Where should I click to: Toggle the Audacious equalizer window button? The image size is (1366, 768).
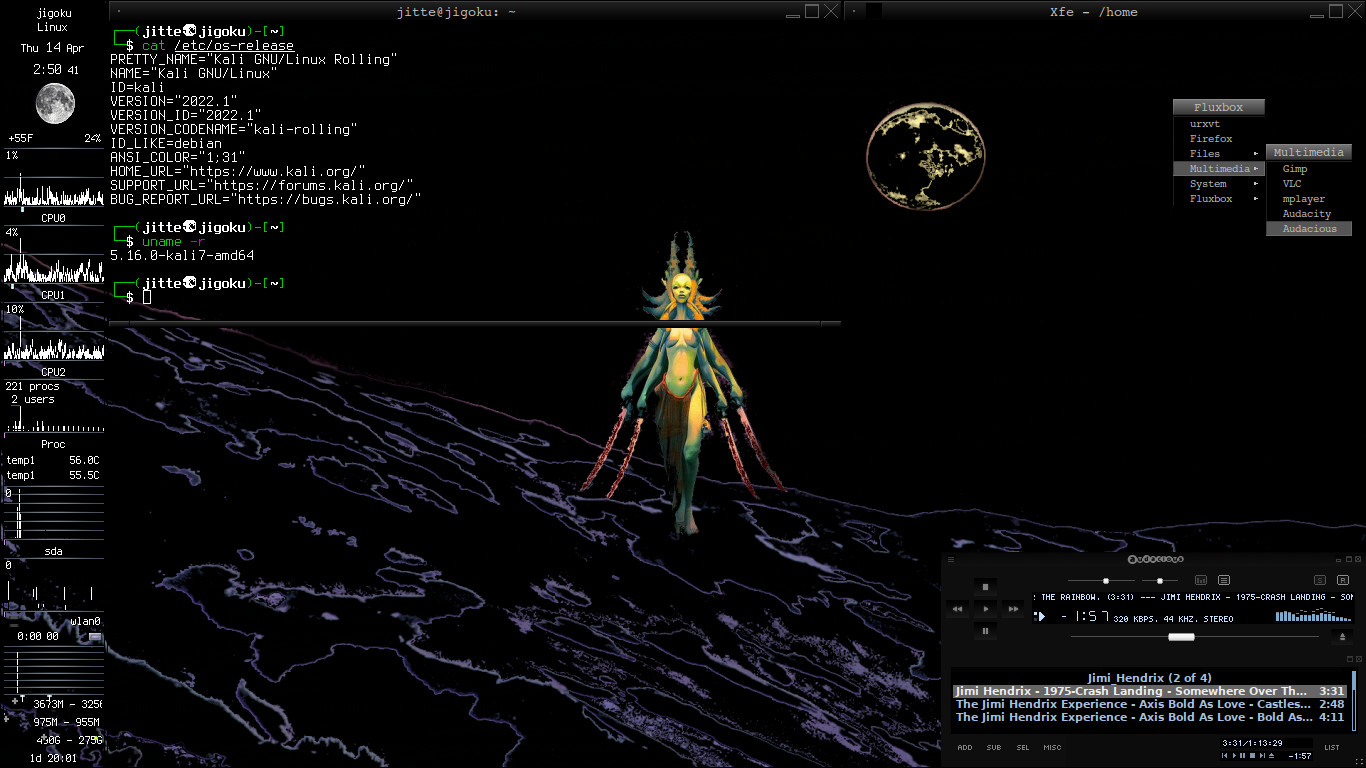1201,580
